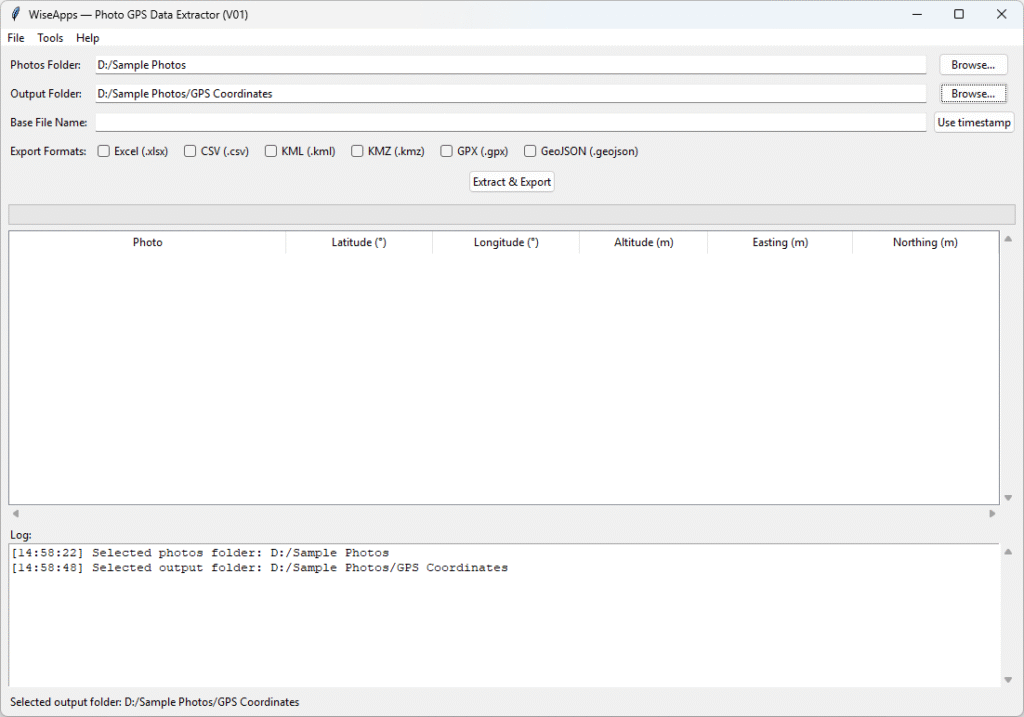The image size is (1024, 717).
Task: Enable GeoJSON (.geojson) export
Action: coord(531,152)
